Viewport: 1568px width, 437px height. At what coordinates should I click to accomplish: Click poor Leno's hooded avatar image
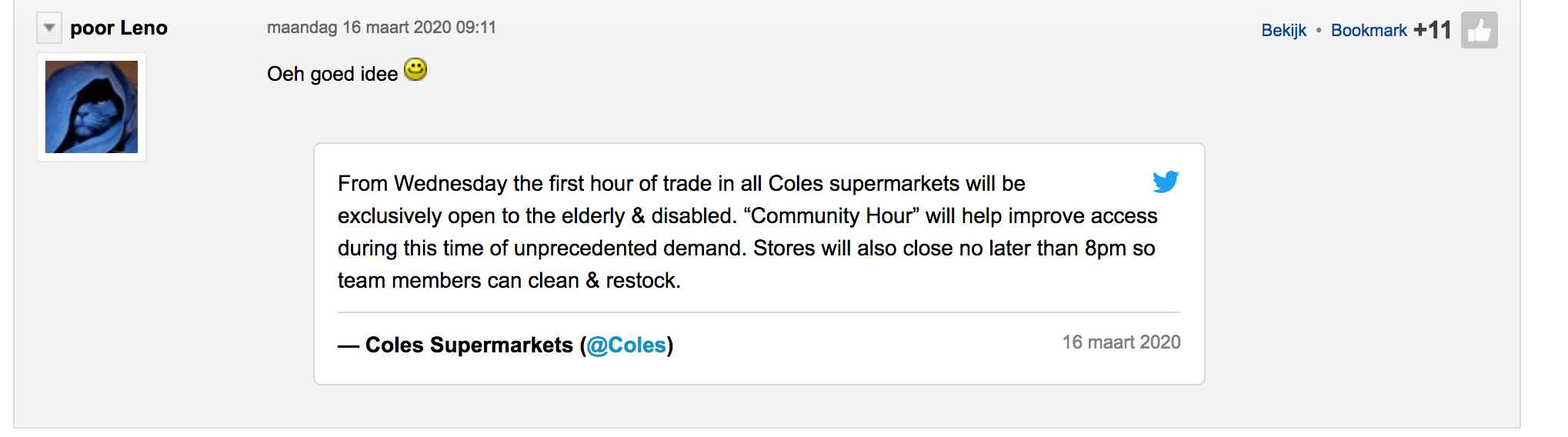(92, 107)
